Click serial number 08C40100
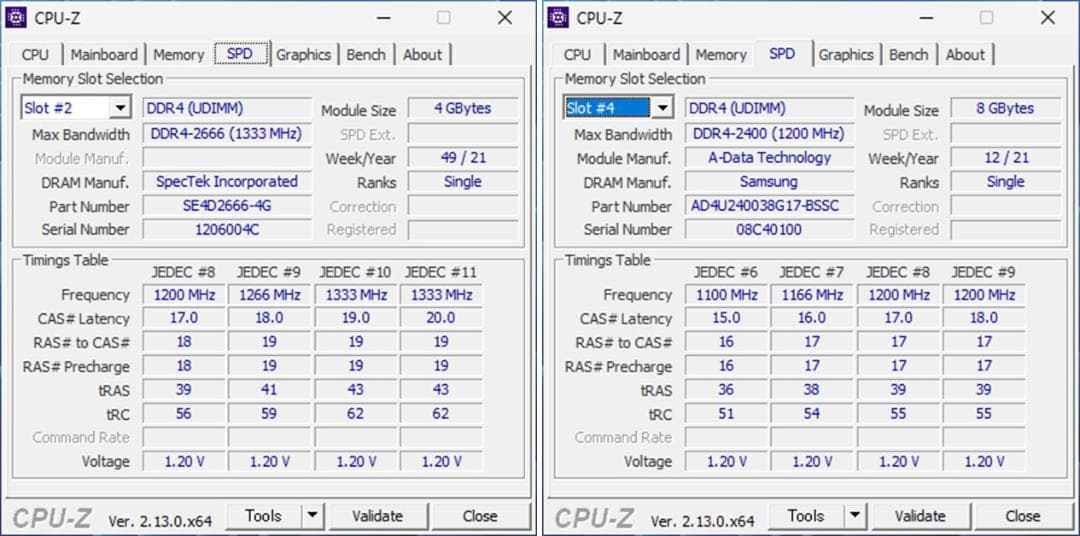The width and height of the screenshot is (1080, 536). coord(769,229)
